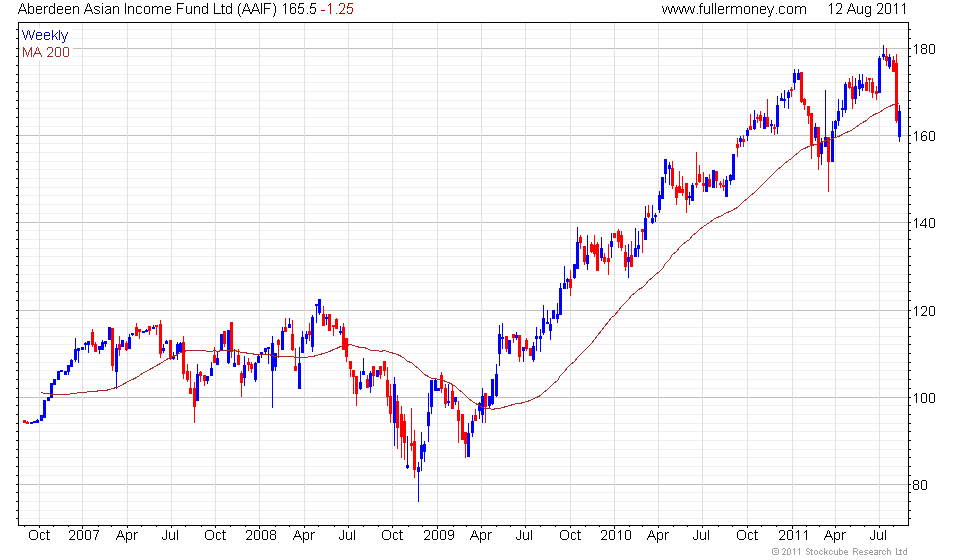Click the 'Apr' label right after 2009
Image resolution: width=960 pixels, height=560 pixels.
(x=481, y=535)
